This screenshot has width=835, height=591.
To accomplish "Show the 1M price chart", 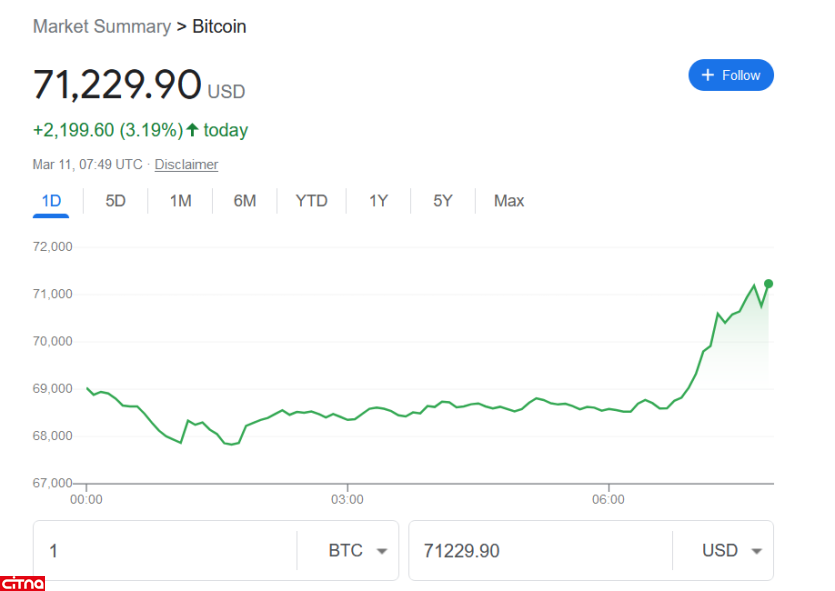I will pos(180,201).
